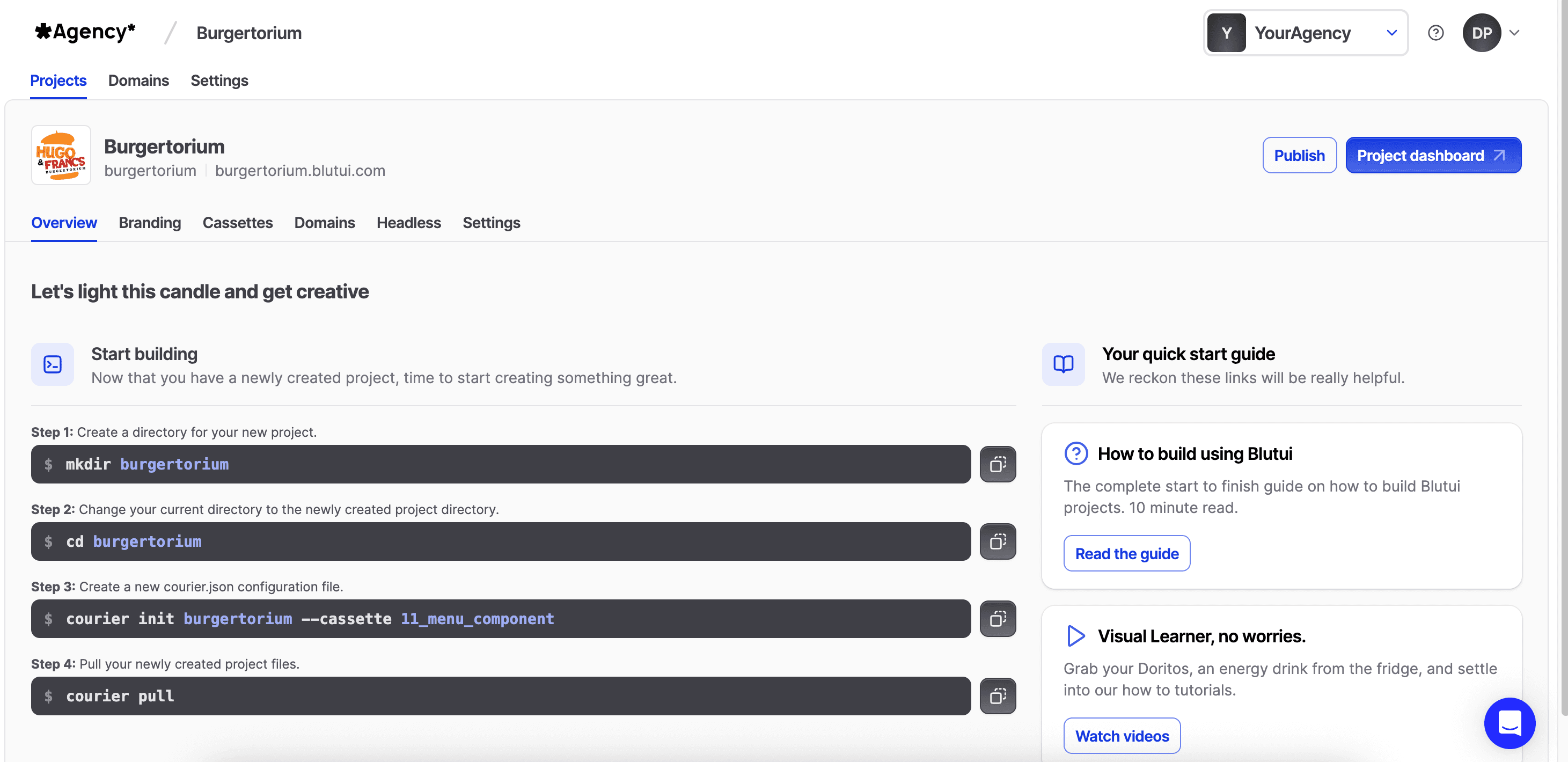This screenshot has height=762, width=1568.
Task: Open the YourAgency workspace dropdown
Action: (1305, 32)
